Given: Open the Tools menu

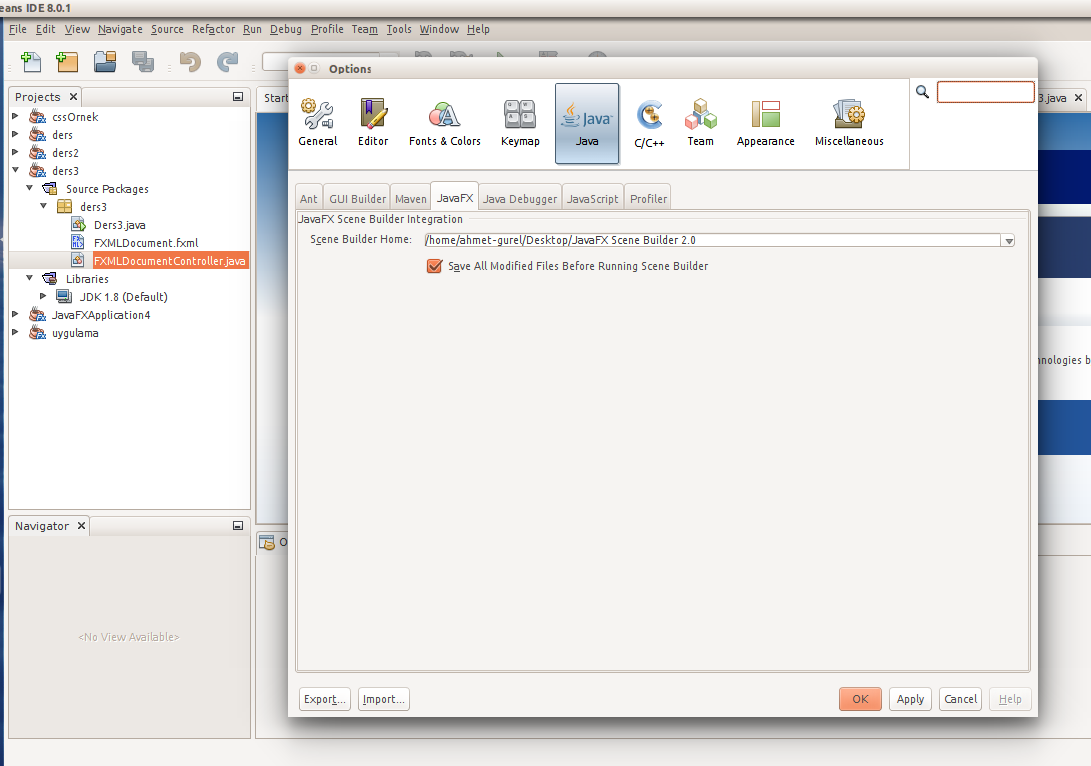Looking at the screenshot, I should [x=399, y=29].
